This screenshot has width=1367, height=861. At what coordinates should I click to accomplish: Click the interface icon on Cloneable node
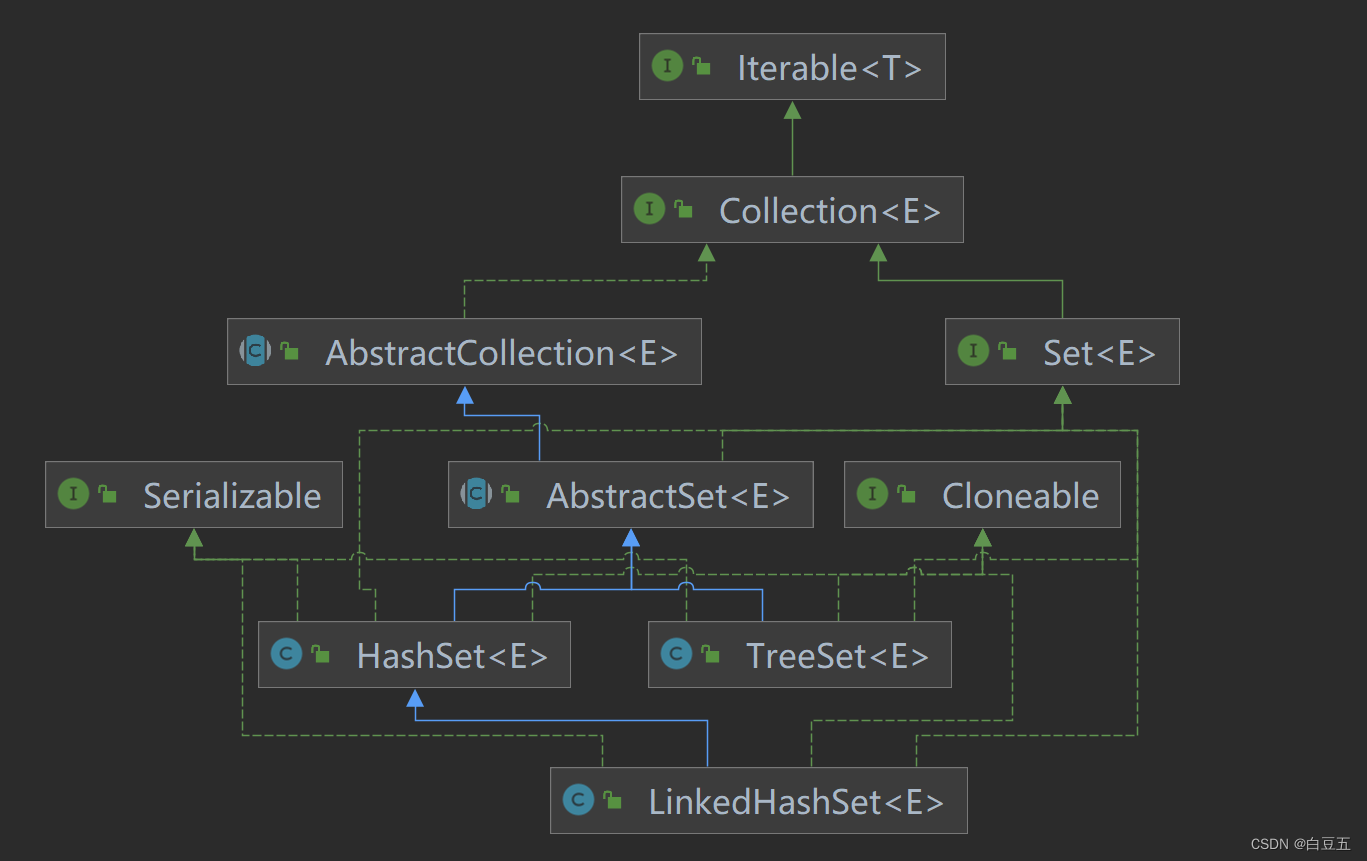[x=872, y=493]
